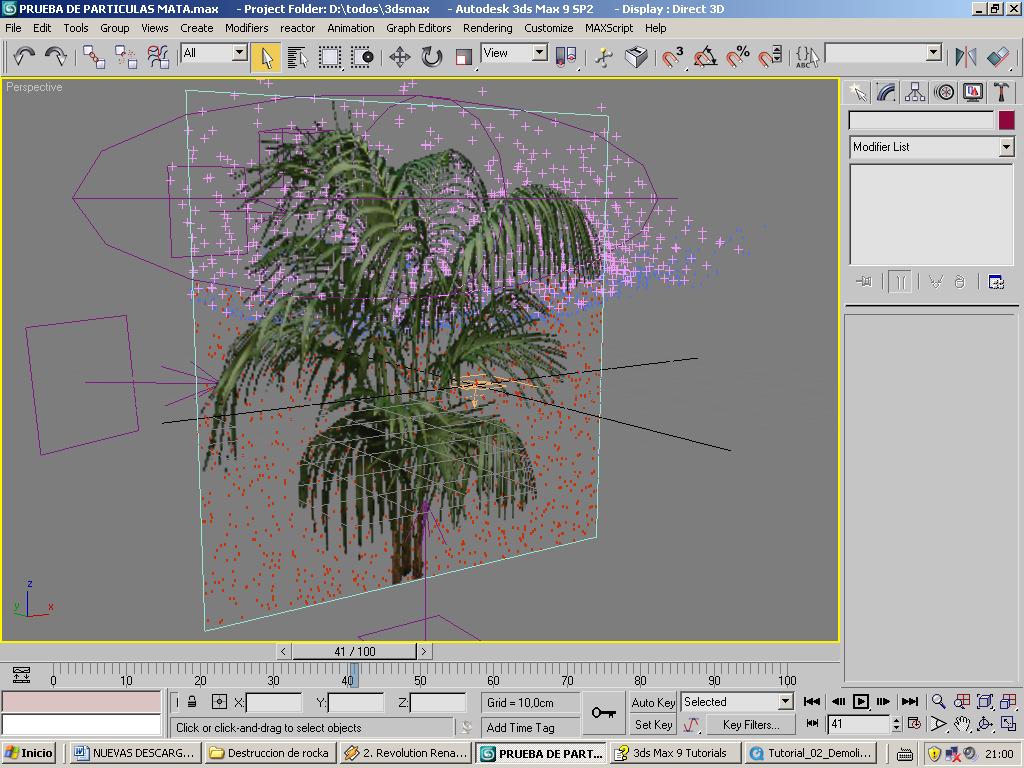Click the Mirror tool icon
This screenshot has width=1024, height=768.
pyautogui.click(x=965, y=57)
